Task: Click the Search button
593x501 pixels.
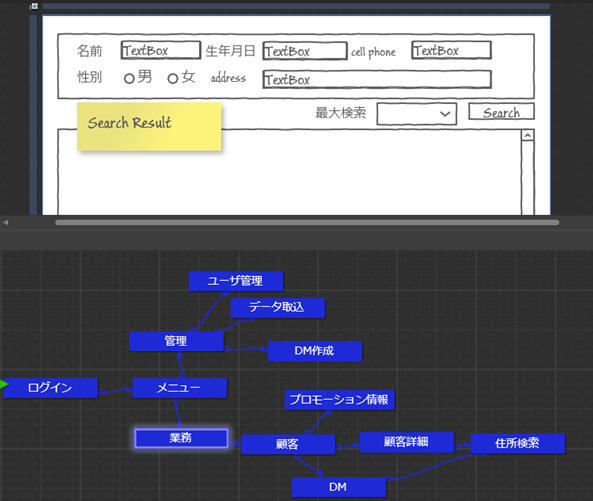Action: 501,112
